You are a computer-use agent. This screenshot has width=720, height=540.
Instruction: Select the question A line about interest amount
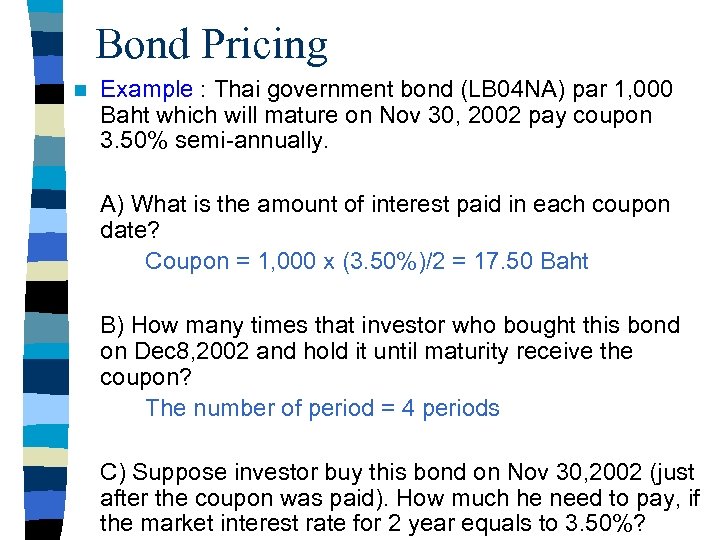pos(385,205)
